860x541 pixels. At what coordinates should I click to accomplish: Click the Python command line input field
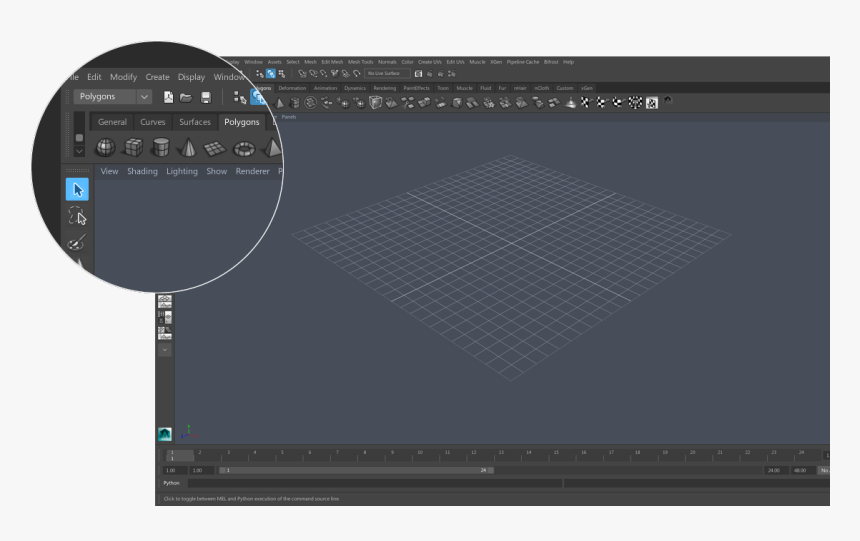tap(375, 483)
